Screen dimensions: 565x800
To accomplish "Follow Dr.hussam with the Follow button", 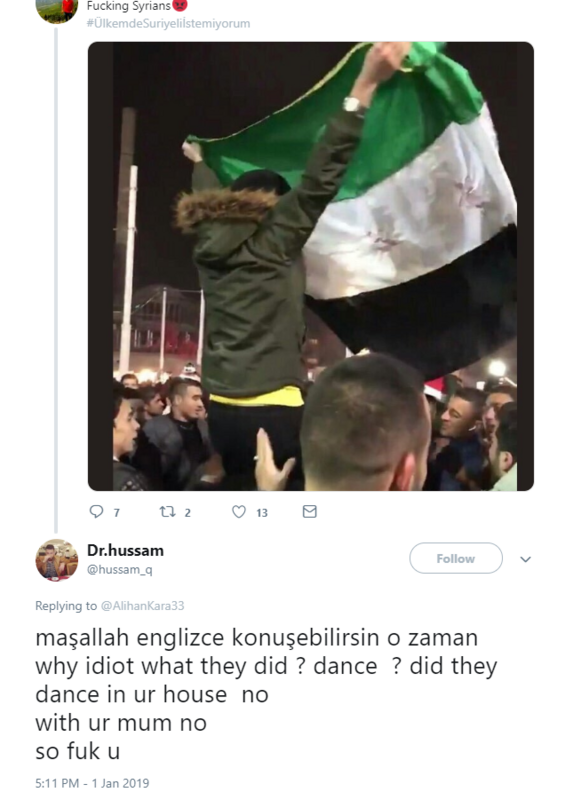I will (x=456, y=558).
